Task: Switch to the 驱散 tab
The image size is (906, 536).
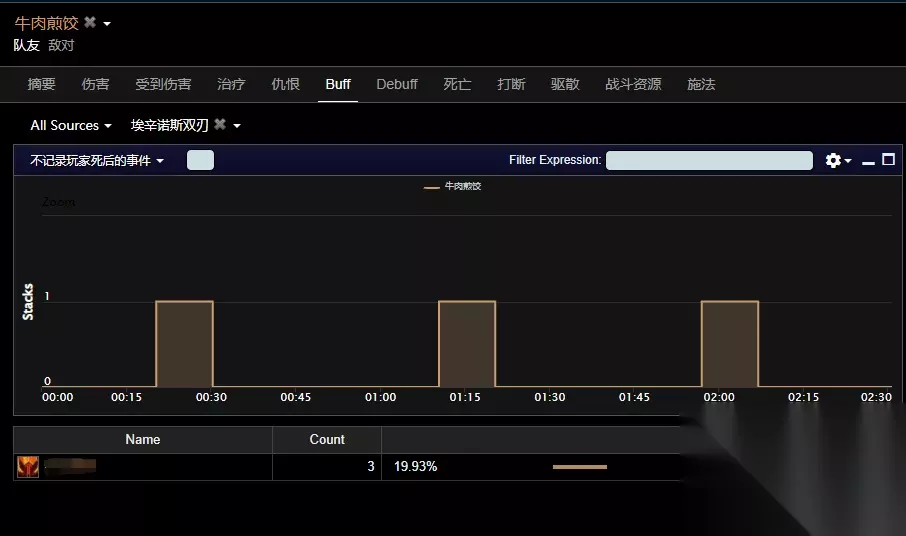Action: (x=565, y=84)
